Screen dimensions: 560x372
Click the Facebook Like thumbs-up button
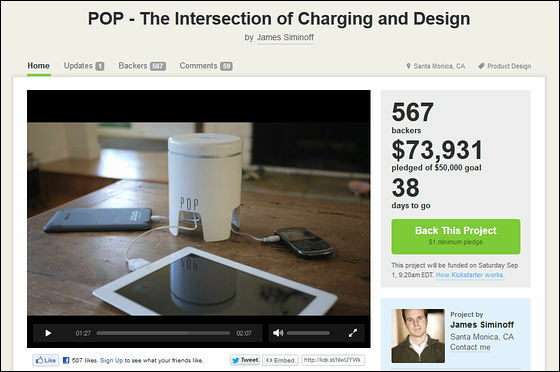tap(46, 360)
